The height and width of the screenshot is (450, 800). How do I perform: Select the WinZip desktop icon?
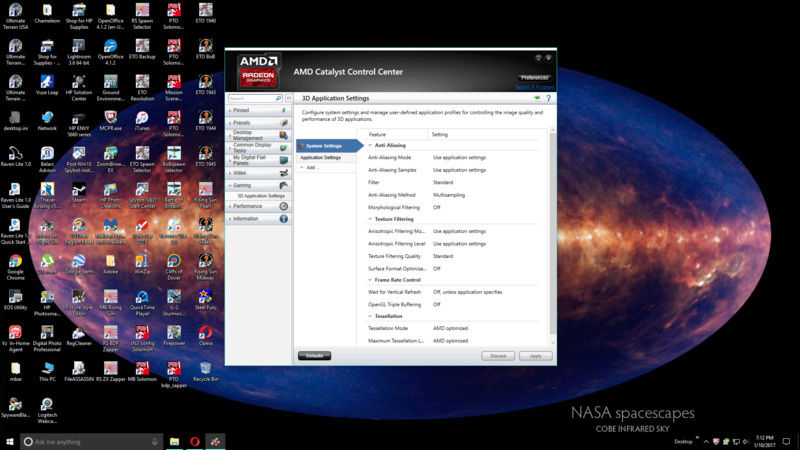142,264
